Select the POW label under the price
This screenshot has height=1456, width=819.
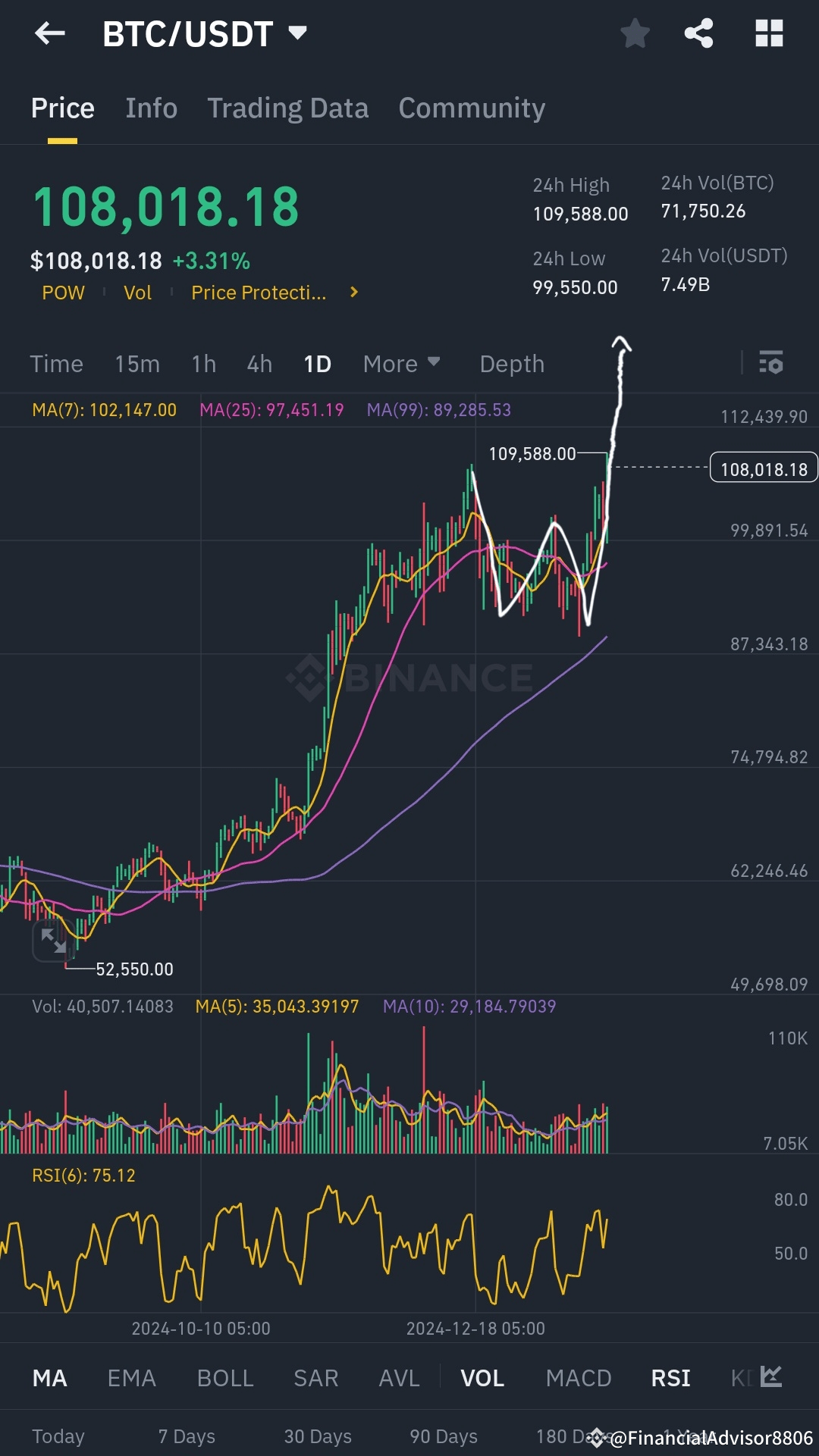point(64,293)
